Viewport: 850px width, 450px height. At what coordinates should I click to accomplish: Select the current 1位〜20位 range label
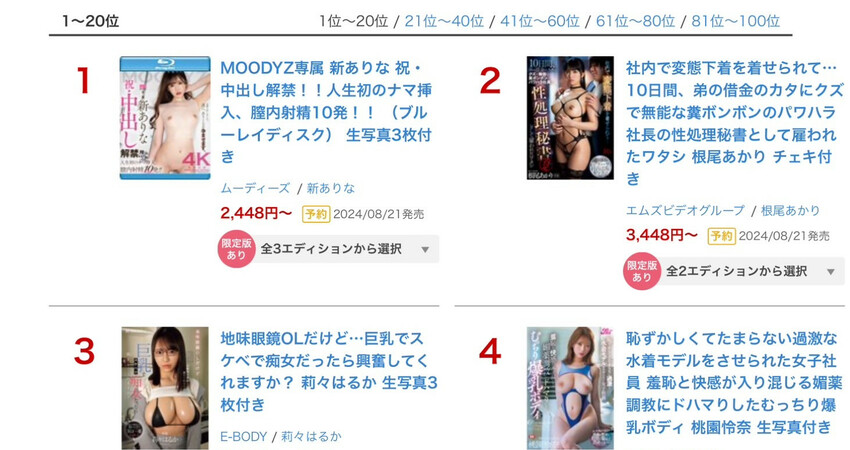[353, 21]
